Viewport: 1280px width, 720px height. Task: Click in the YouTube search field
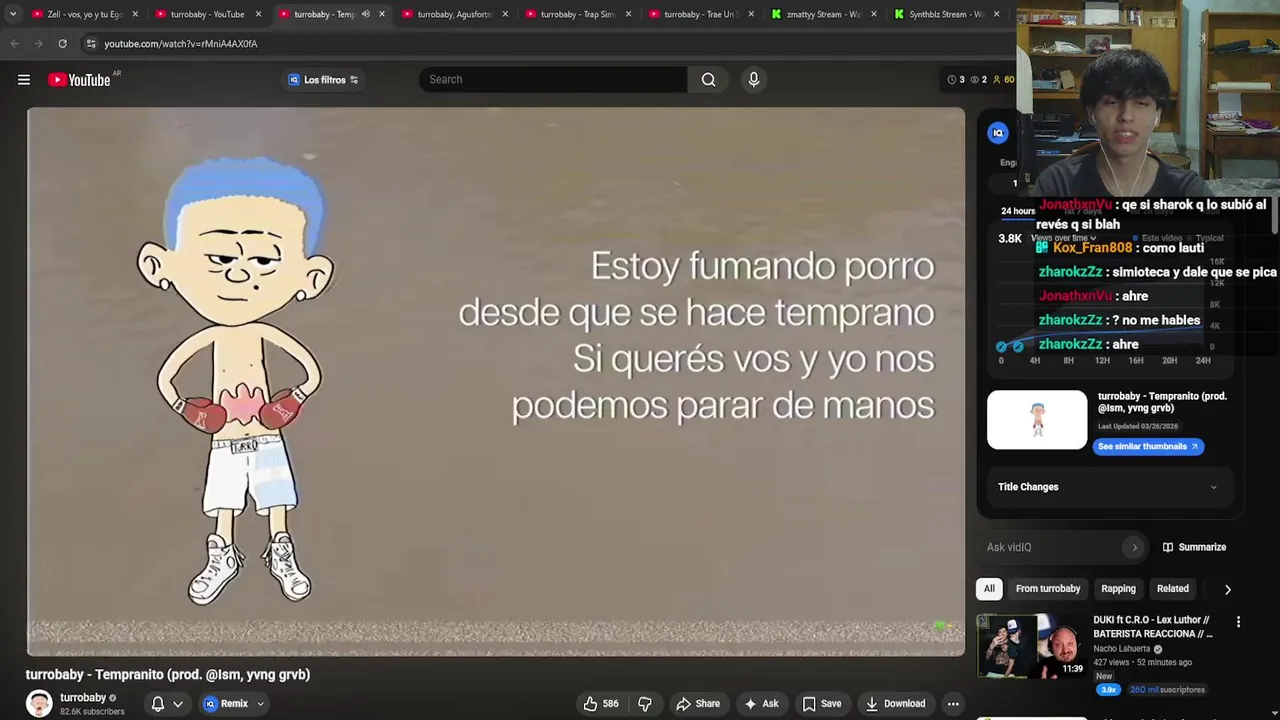[x=553, y=80]
